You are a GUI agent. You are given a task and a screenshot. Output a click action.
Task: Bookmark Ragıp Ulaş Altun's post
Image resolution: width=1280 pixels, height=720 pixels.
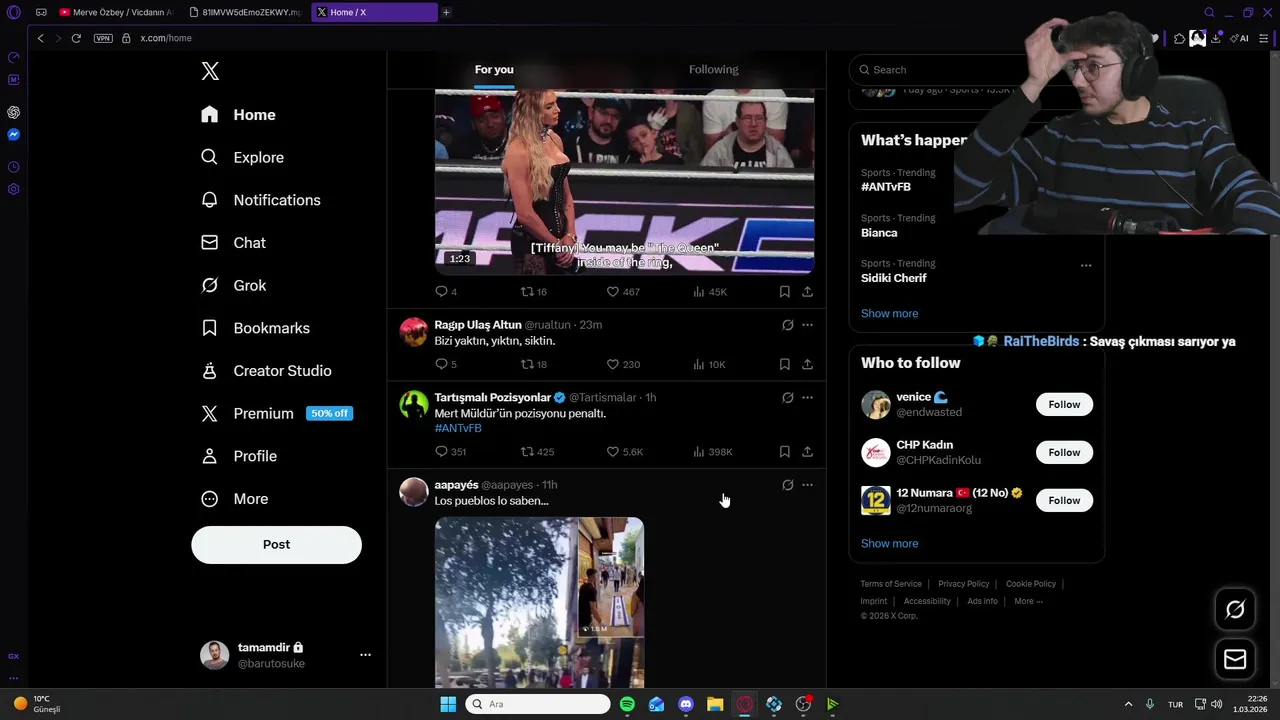point(785,364)
